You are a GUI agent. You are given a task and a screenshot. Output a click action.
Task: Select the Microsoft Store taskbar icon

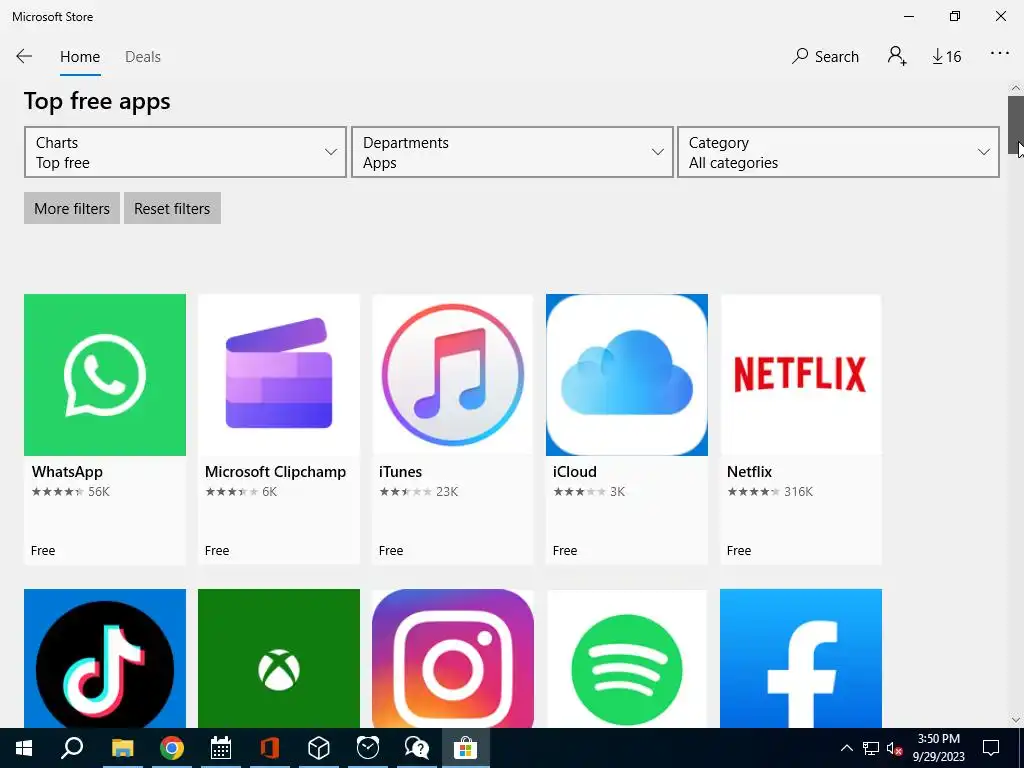coord(466,748)
